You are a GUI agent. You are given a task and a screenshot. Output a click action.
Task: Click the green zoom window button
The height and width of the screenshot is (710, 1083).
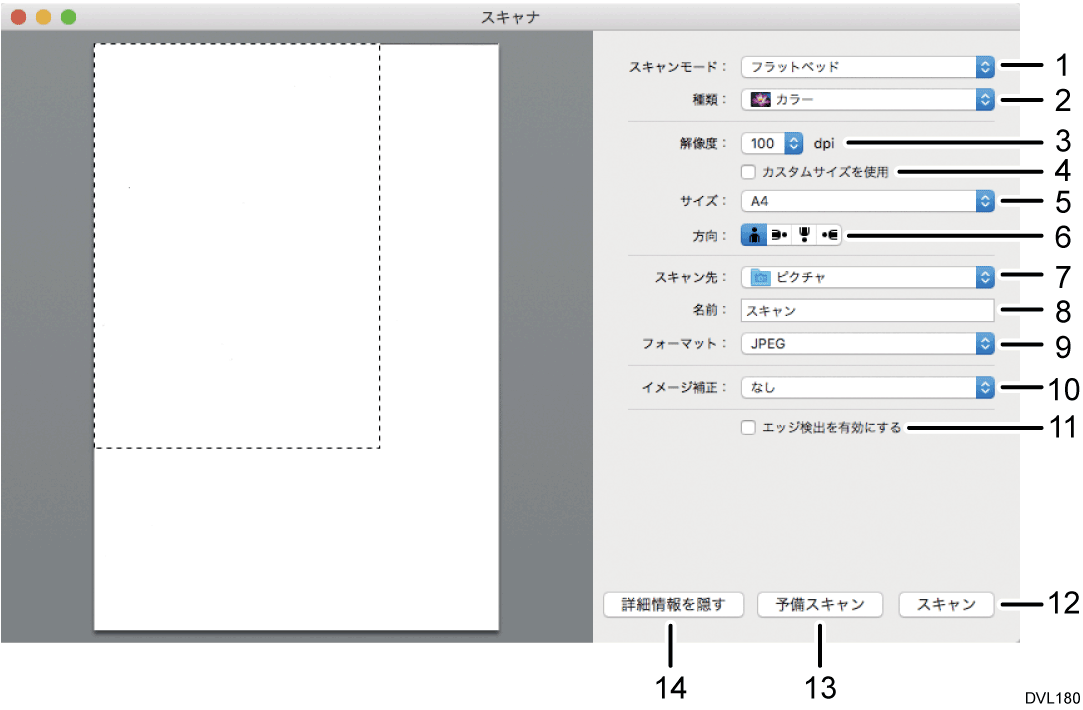point(68,17)
